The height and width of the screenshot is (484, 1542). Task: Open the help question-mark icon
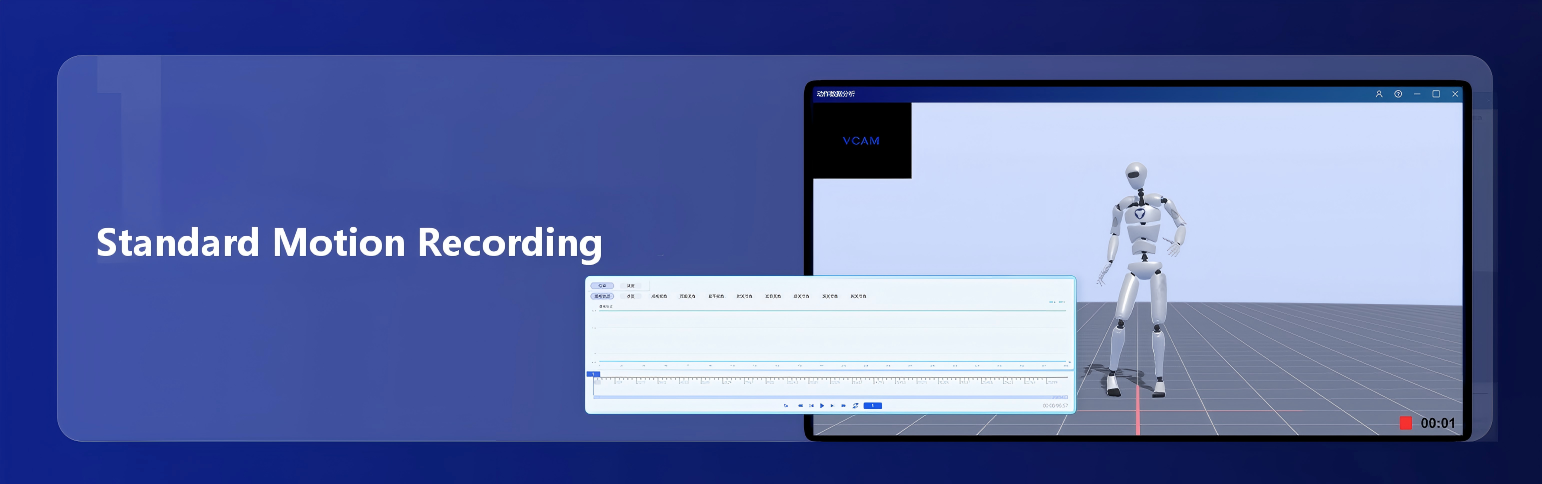tap(1398, 94)
